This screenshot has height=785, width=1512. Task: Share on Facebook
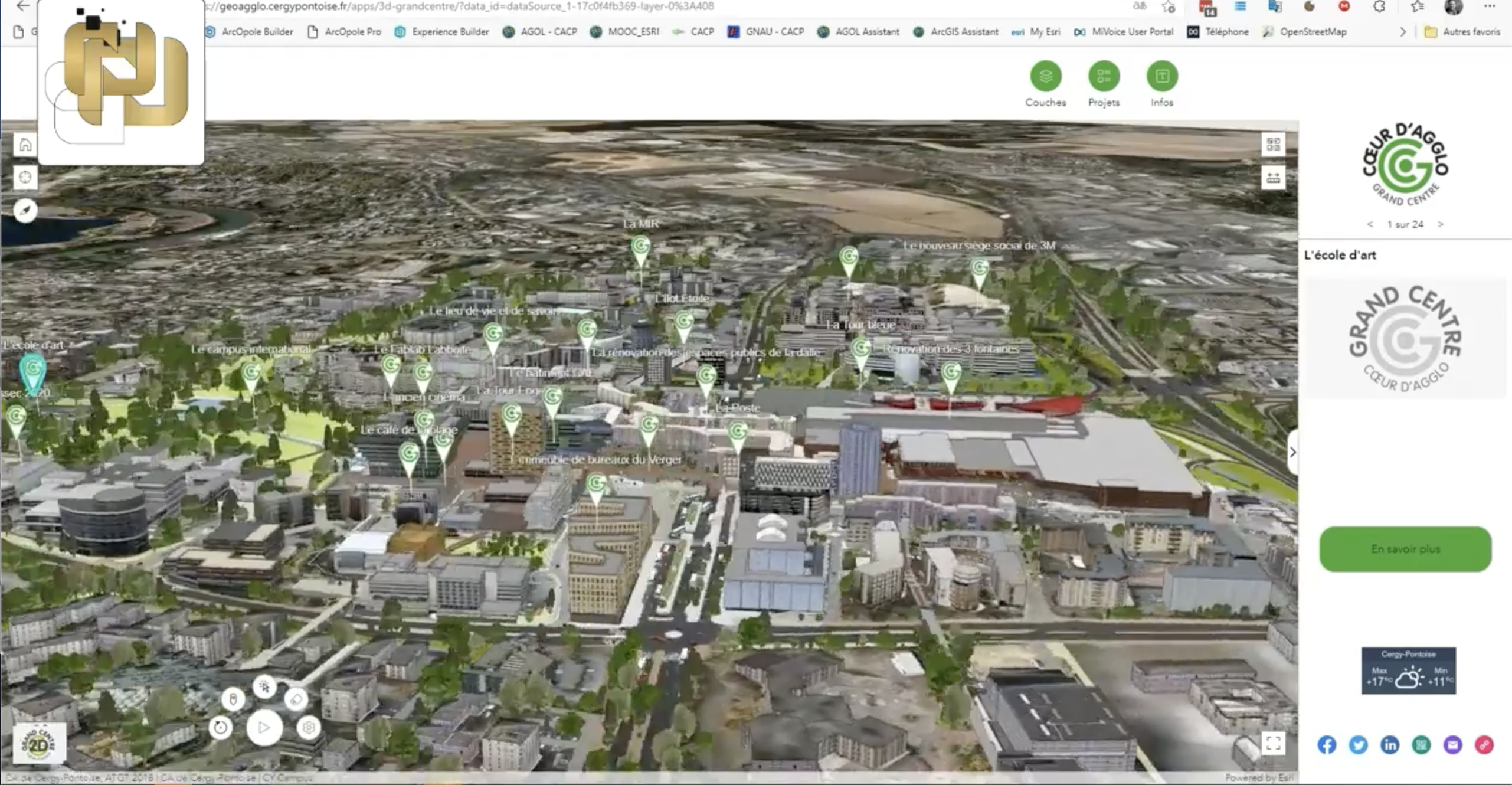(x=1327, y=745)
